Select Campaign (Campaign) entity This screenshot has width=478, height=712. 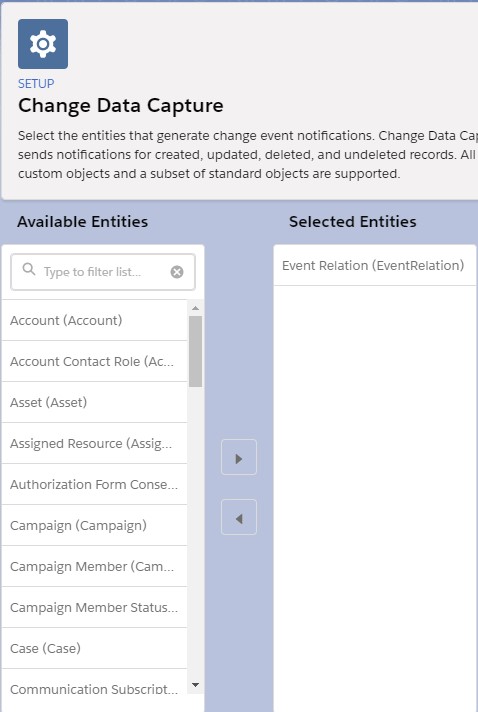pyautogui.click(x=94, y=525)
